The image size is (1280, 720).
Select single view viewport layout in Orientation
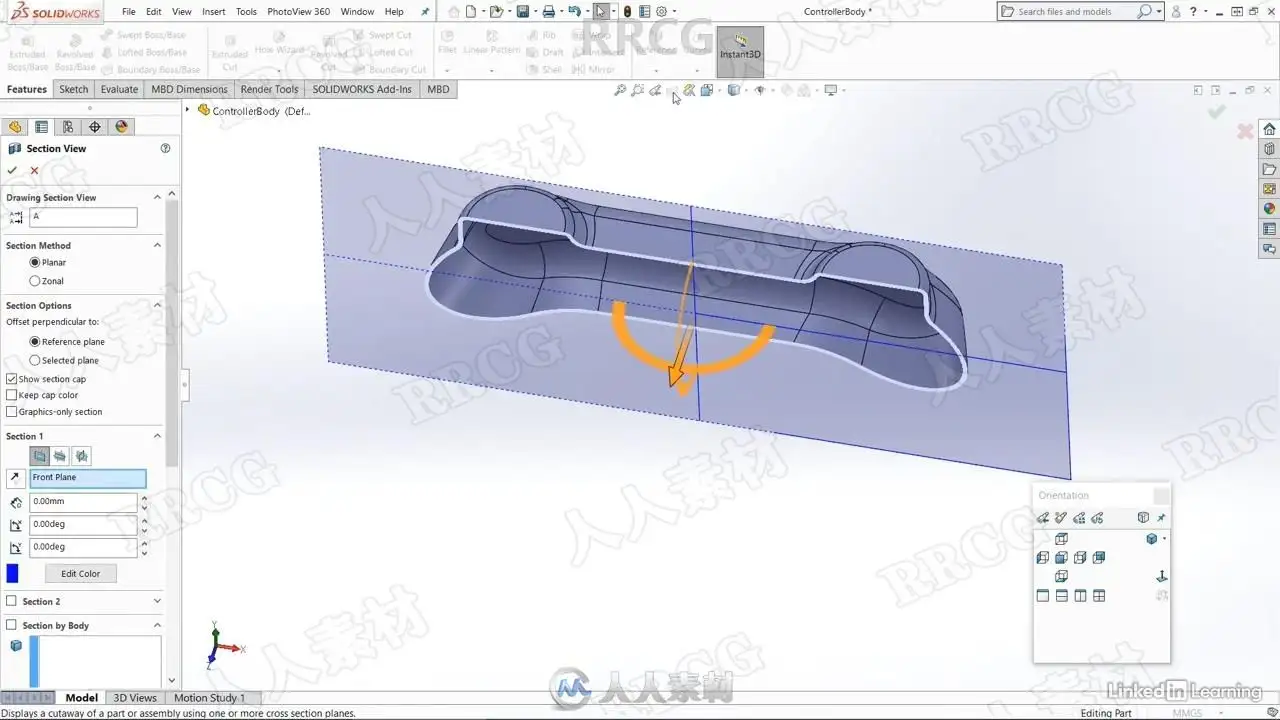1043,596
